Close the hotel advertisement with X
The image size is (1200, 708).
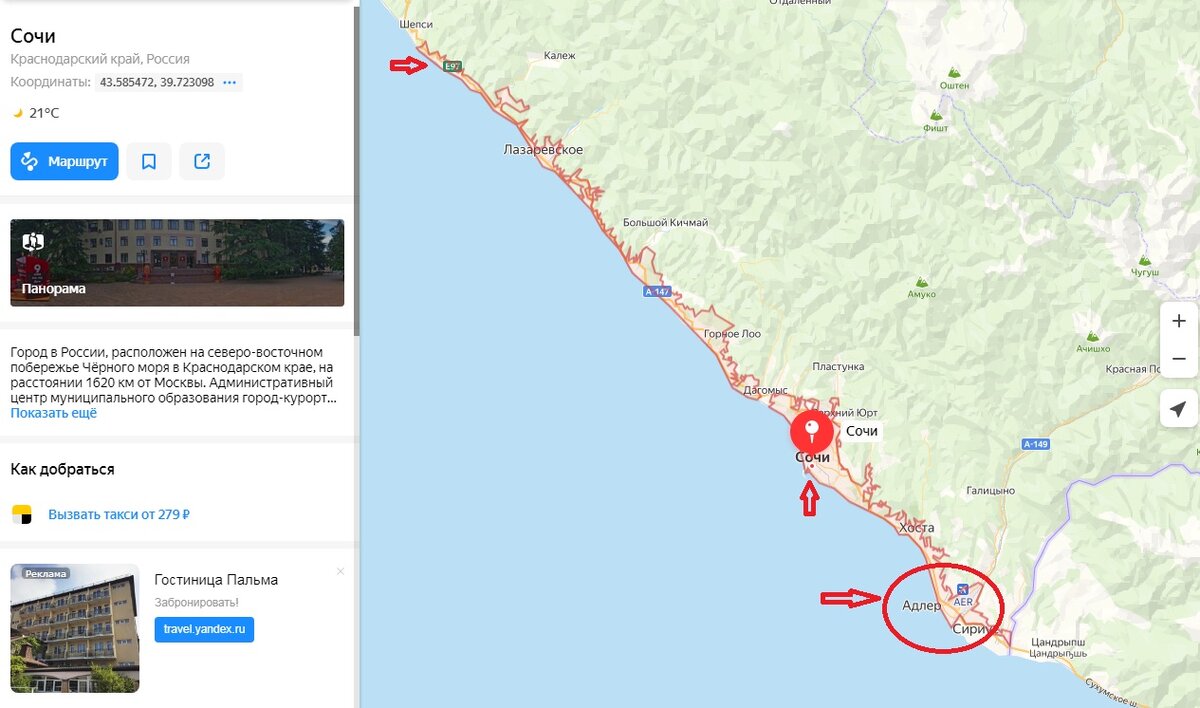tap(340, 571)
